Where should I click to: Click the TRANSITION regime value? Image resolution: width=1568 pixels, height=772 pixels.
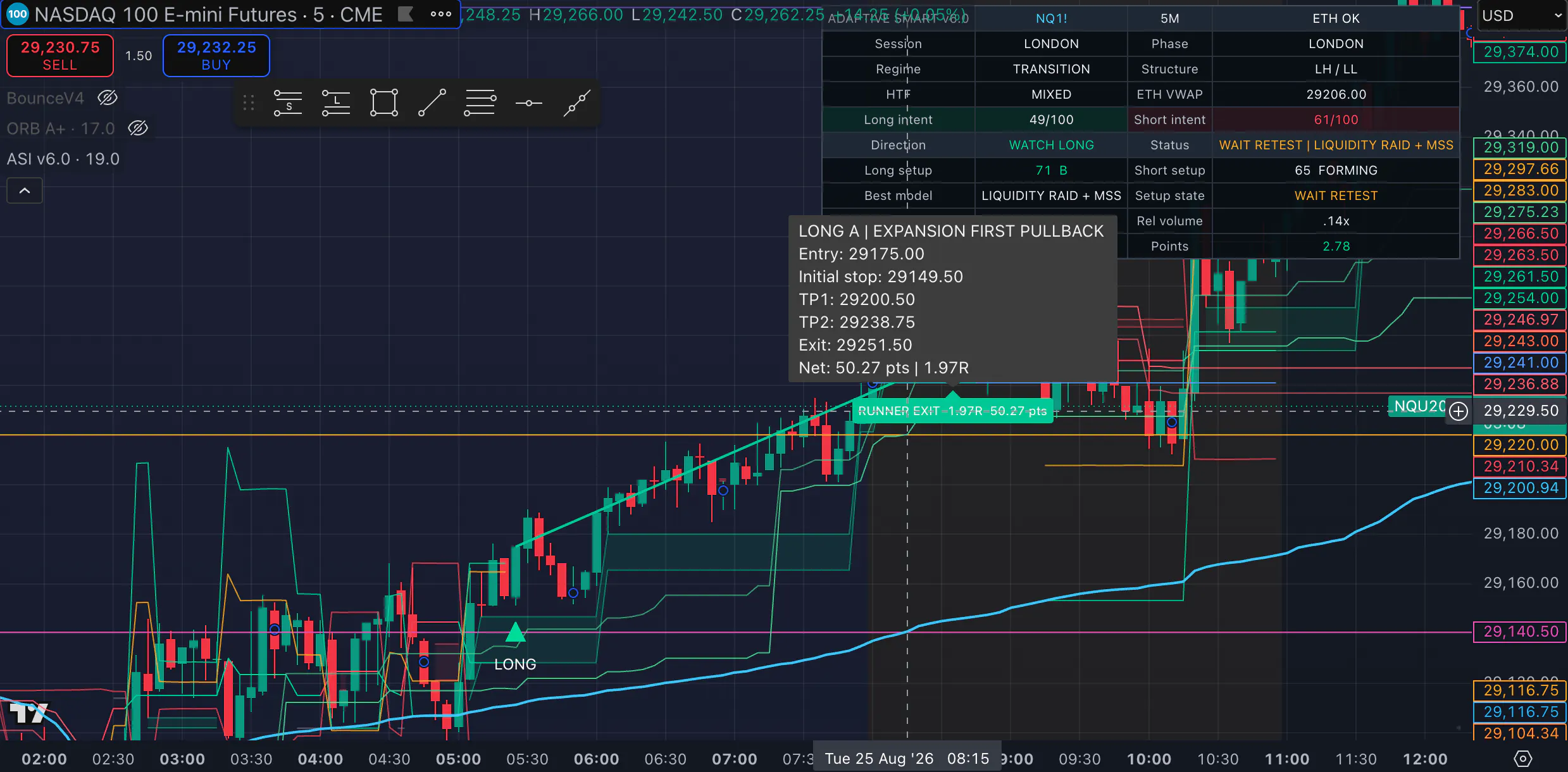(x=1051, y=69)
